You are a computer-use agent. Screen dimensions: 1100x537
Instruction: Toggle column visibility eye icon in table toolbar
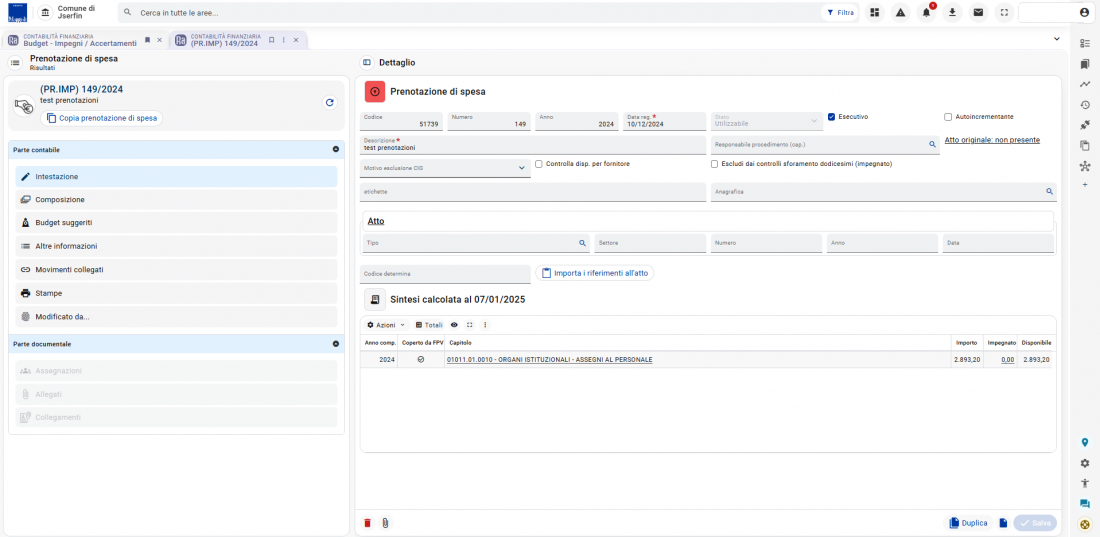(x=454, y=325)
